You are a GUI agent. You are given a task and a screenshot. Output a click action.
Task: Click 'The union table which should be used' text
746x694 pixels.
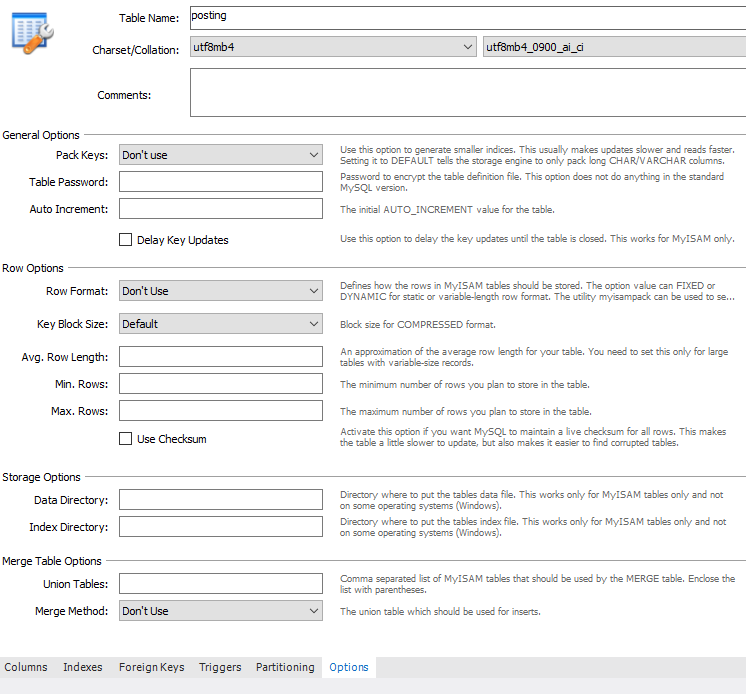click(x=440, y=612)
